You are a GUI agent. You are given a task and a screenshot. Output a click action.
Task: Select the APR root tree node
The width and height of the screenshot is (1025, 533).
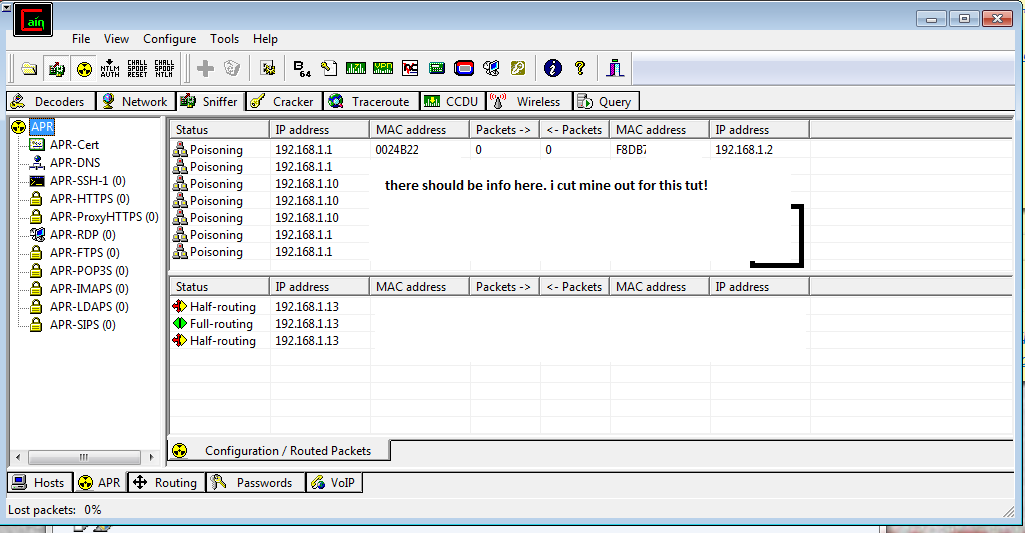point(42,127)
